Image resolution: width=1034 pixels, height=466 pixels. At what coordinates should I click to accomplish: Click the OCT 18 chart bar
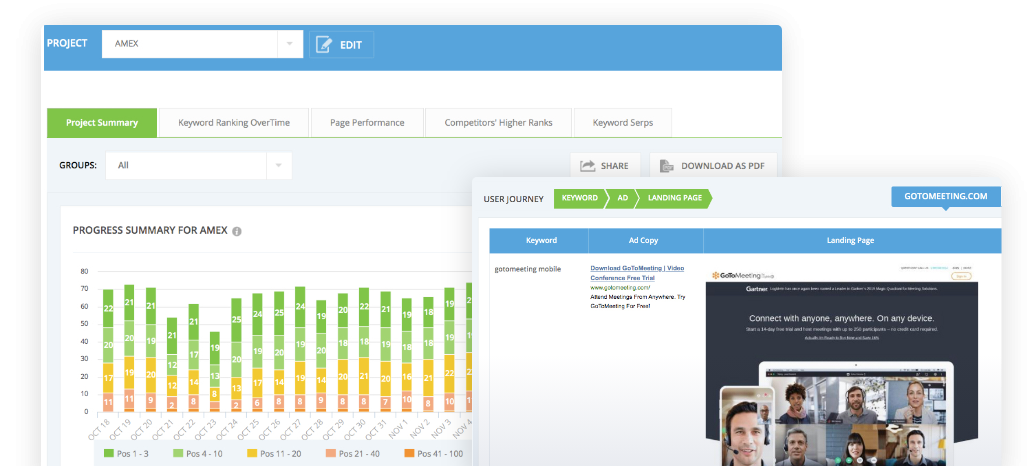(x=108, y=350)
